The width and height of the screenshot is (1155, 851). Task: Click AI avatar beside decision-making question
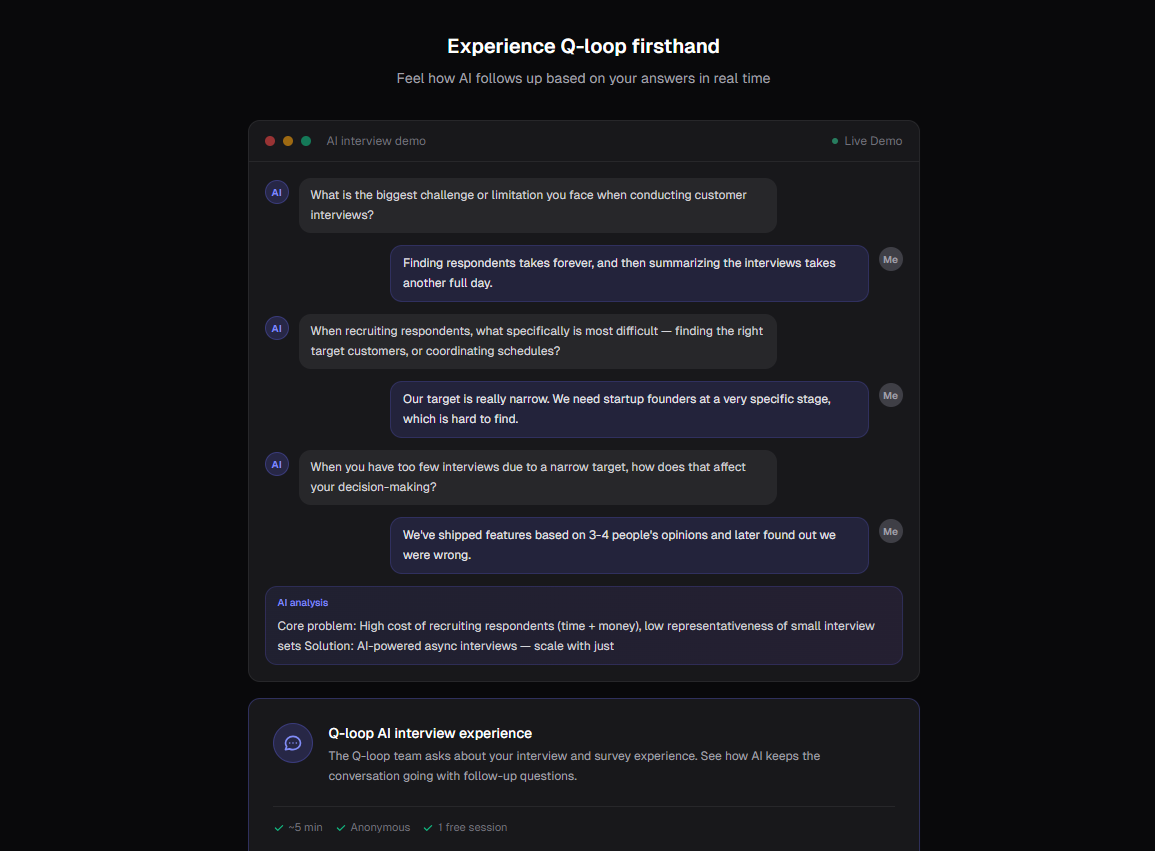click(277, 464)
